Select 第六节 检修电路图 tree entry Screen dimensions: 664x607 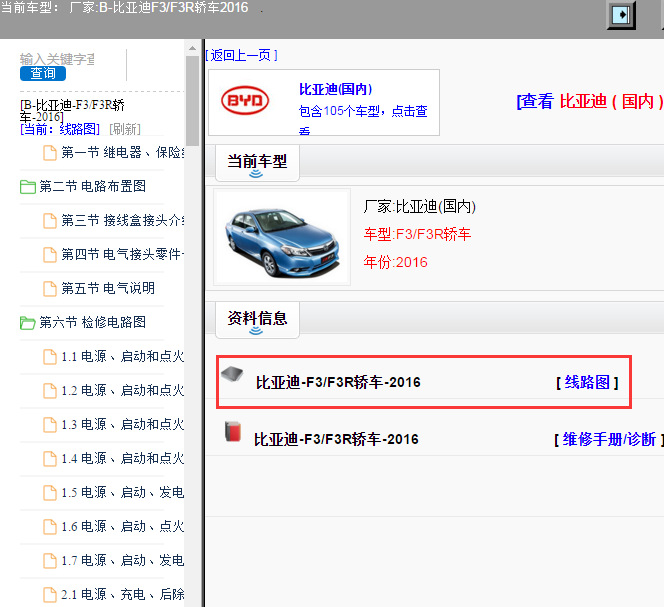(93, 322)
